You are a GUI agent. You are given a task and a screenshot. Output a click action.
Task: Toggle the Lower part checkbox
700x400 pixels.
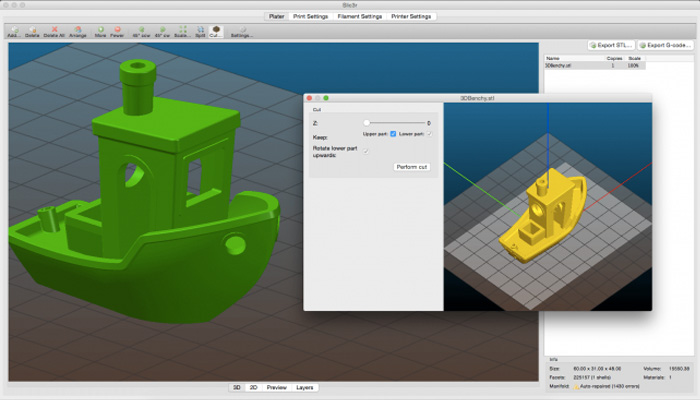[x=430, y=133]
